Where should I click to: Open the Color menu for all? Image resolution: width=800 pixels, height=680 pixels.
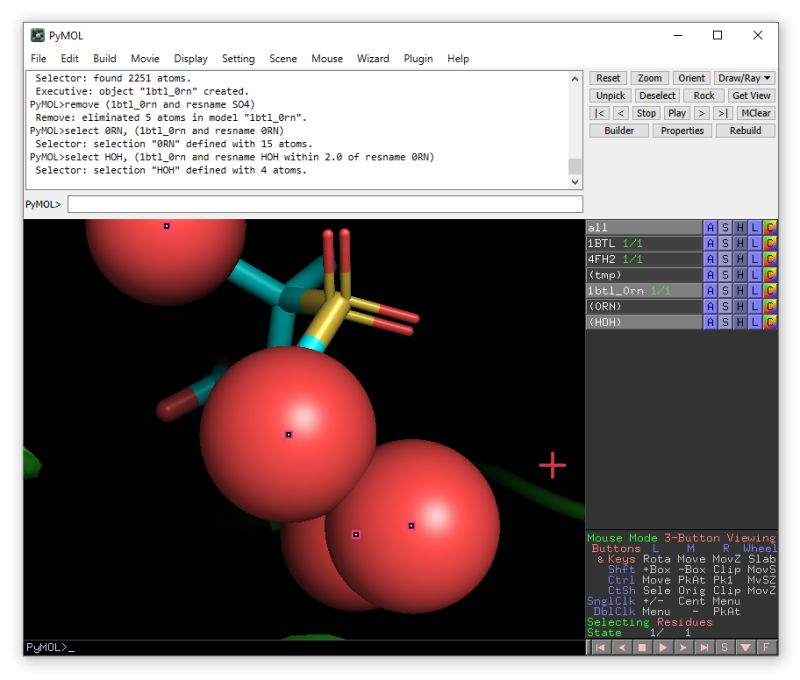pyautogui.click(x=769, y=228)
